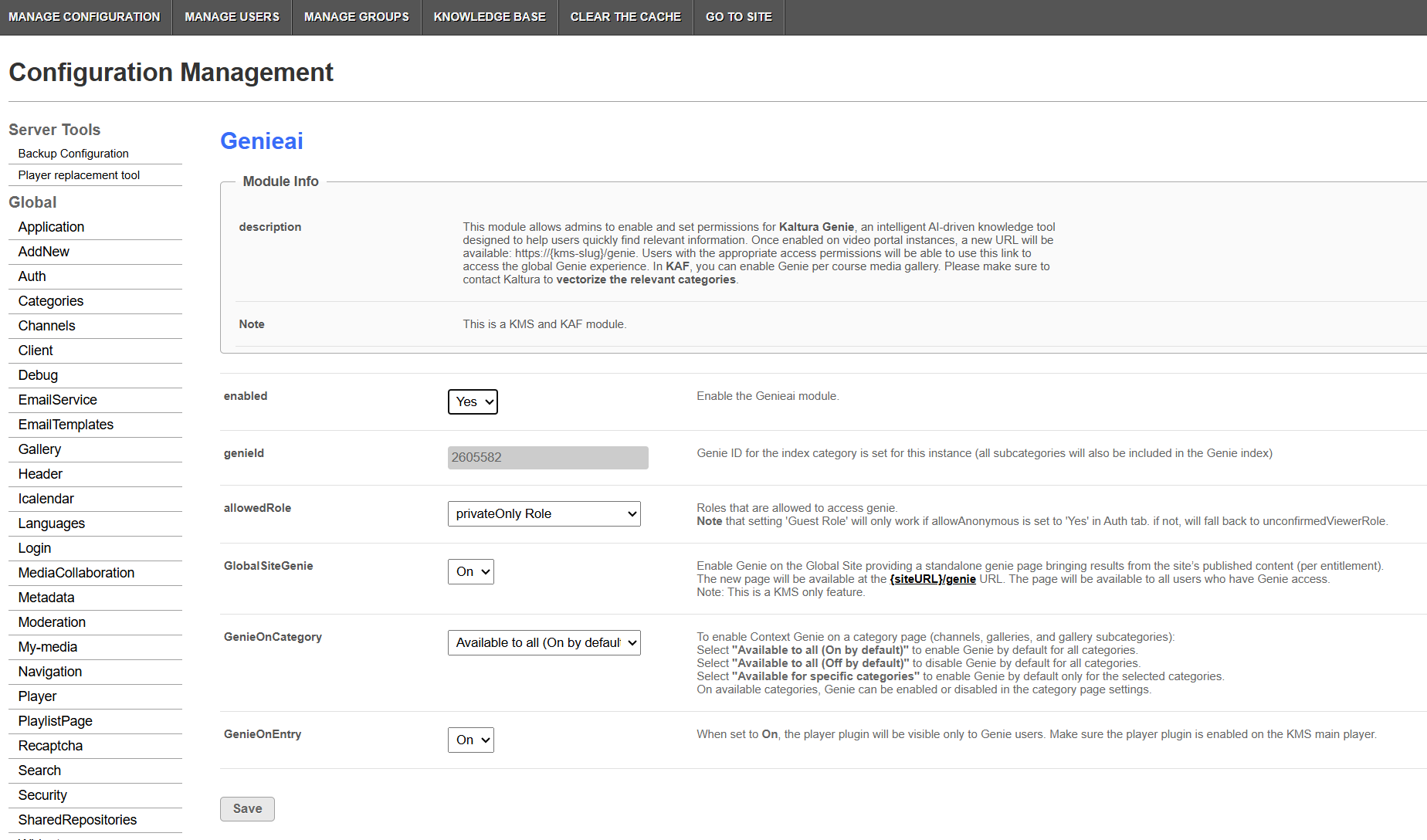This screenshot has width=1427, height=840.
Task: Click 'This is a KMS and KAF module.' text
Action: click(x=544, y=324)
